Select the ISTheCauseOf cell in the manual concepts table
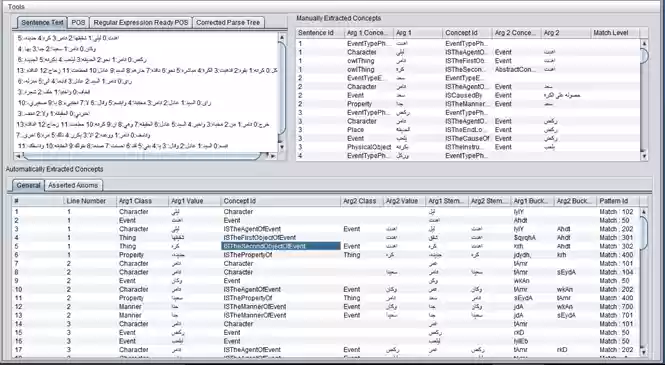Screen dimensions: 665x365 coord(467,138)
